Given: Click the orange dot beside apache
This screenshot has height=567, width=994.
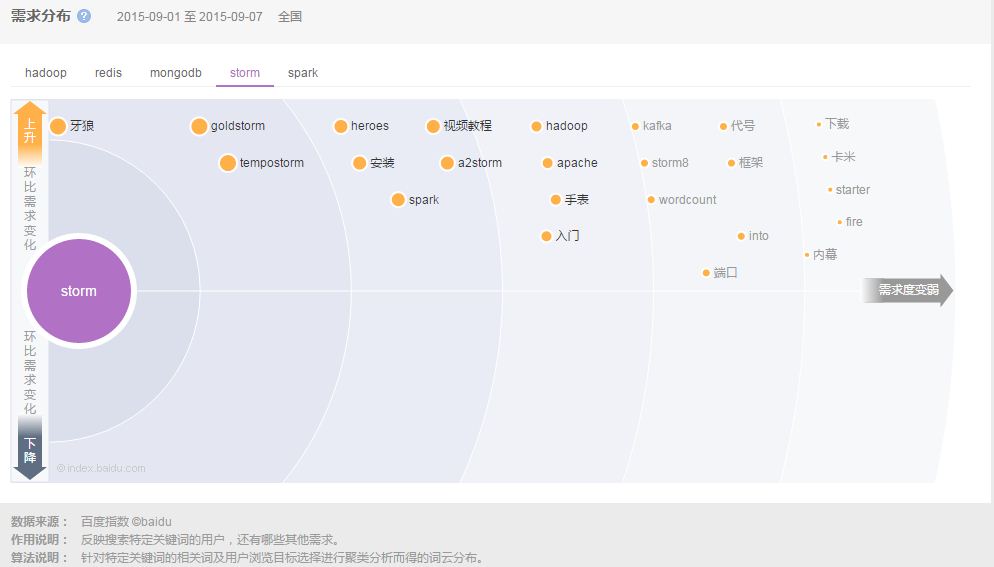Looking at the screenshot, I should click(x=548, y=163).
